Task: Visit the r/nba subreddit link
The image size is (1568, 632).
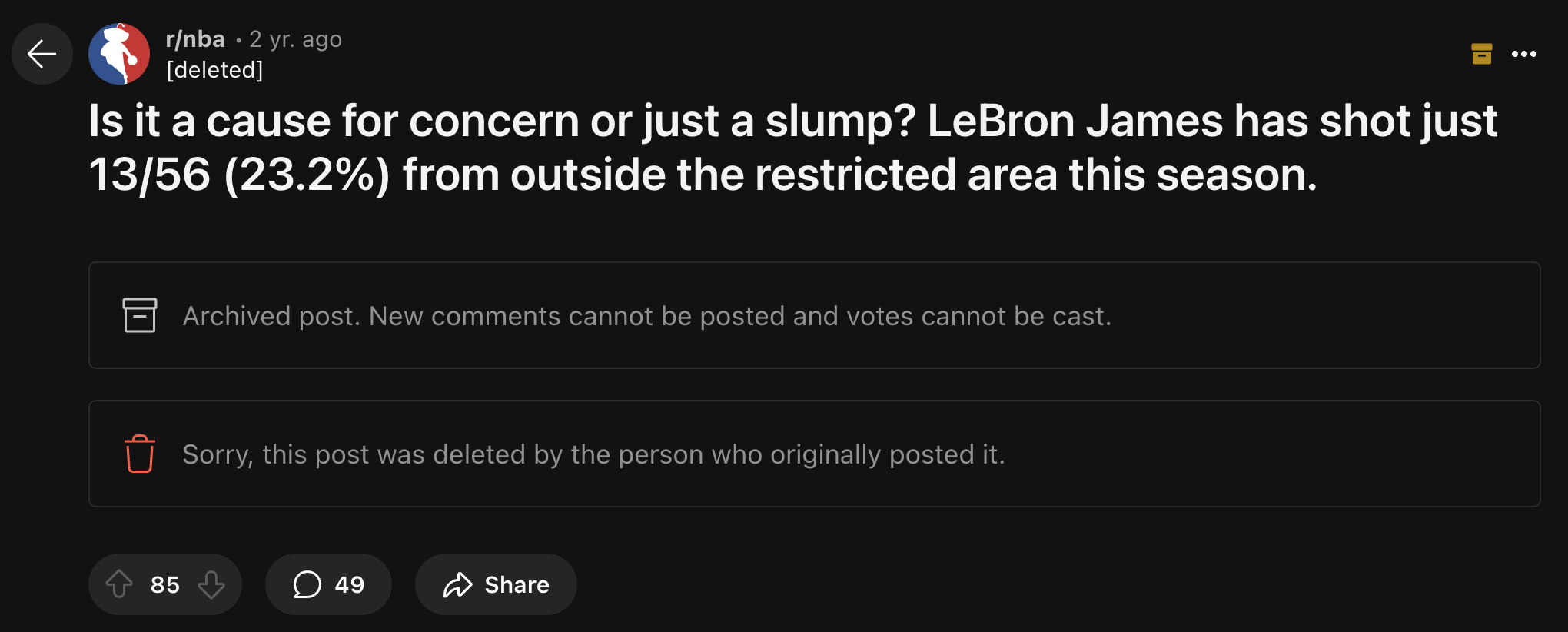Action: point(195,39)
